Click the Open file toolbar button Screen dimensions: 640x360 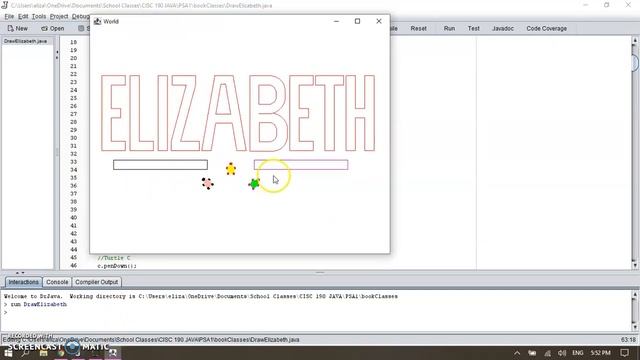click(53, 28)
